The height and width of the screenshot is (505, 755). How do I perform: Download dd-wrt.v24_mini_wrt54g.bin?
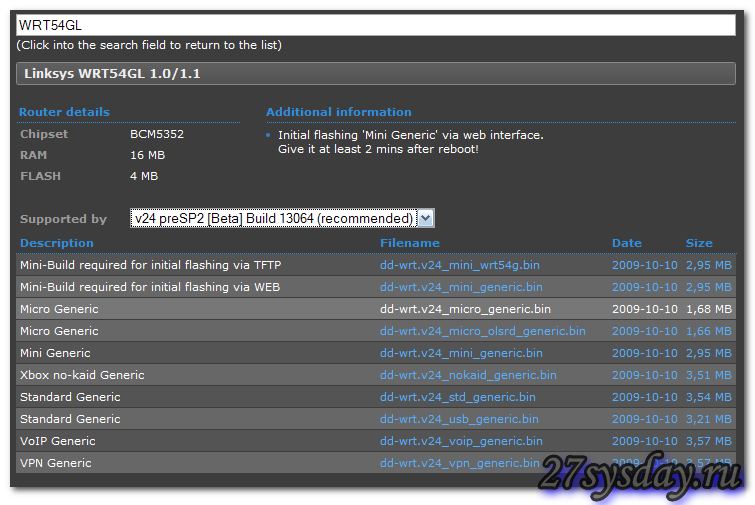point(459,265)
